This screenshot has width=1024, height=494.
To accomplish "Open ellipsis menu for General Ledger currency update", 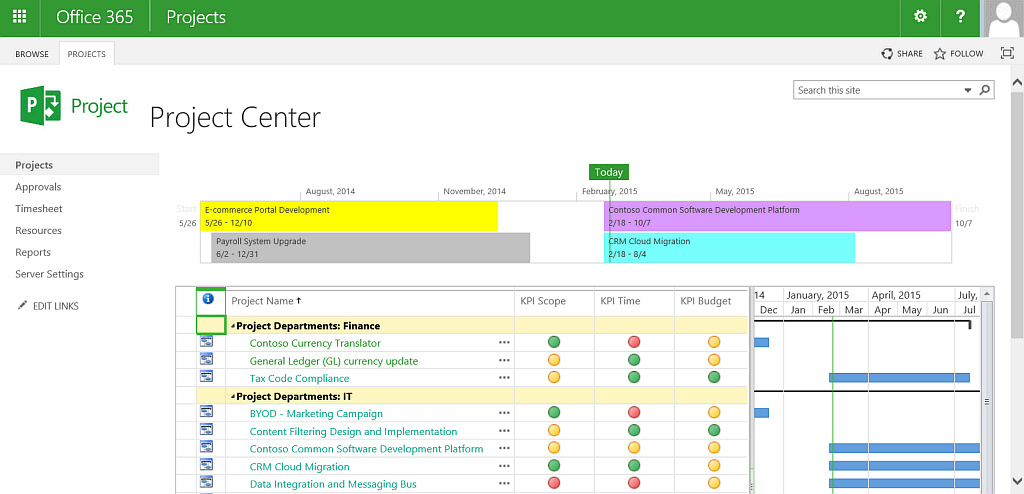I will pyautogui.click(x=504, y=360).
